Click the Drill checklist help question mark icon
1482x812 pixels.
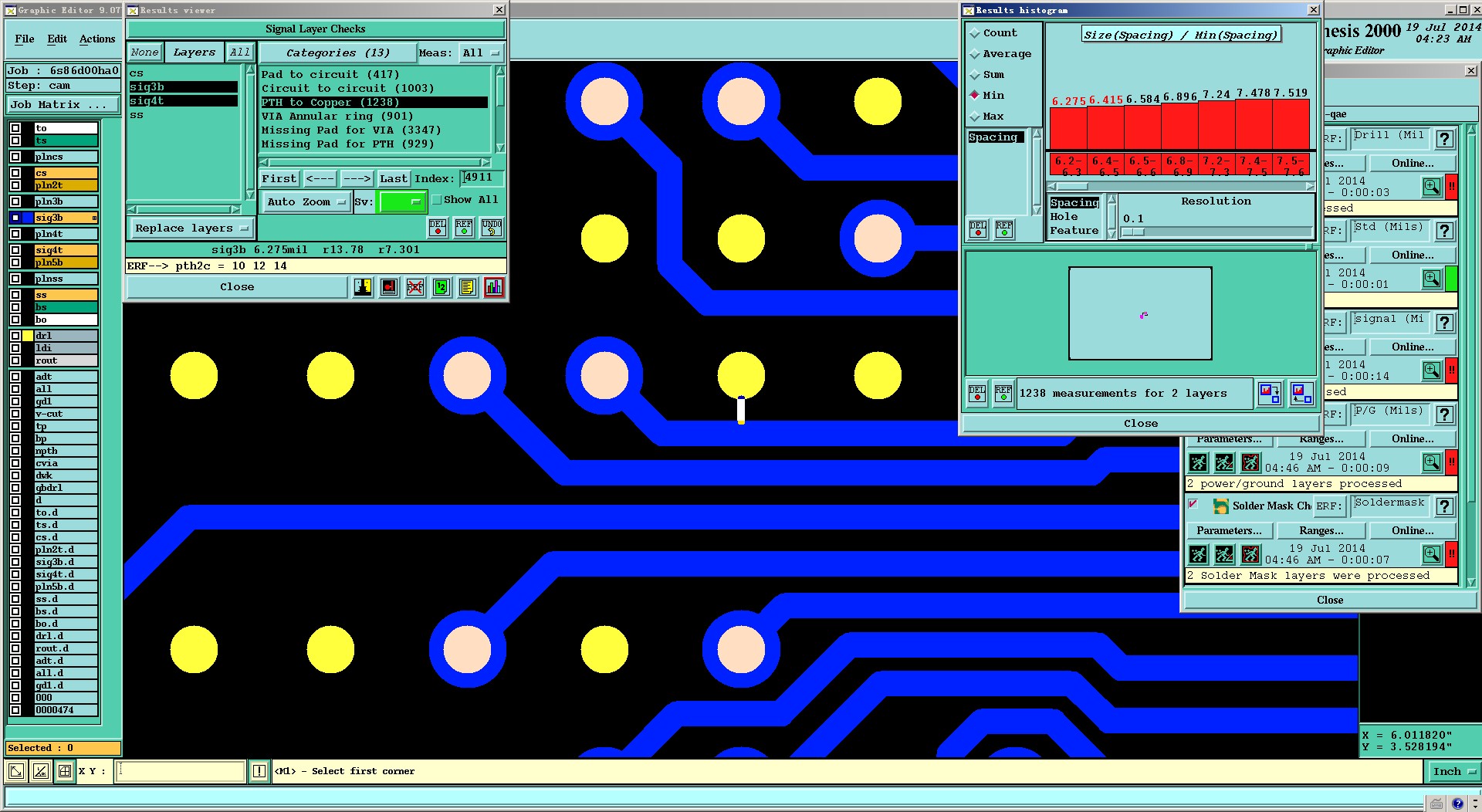pyautogui.click(x=1445, y=139)
